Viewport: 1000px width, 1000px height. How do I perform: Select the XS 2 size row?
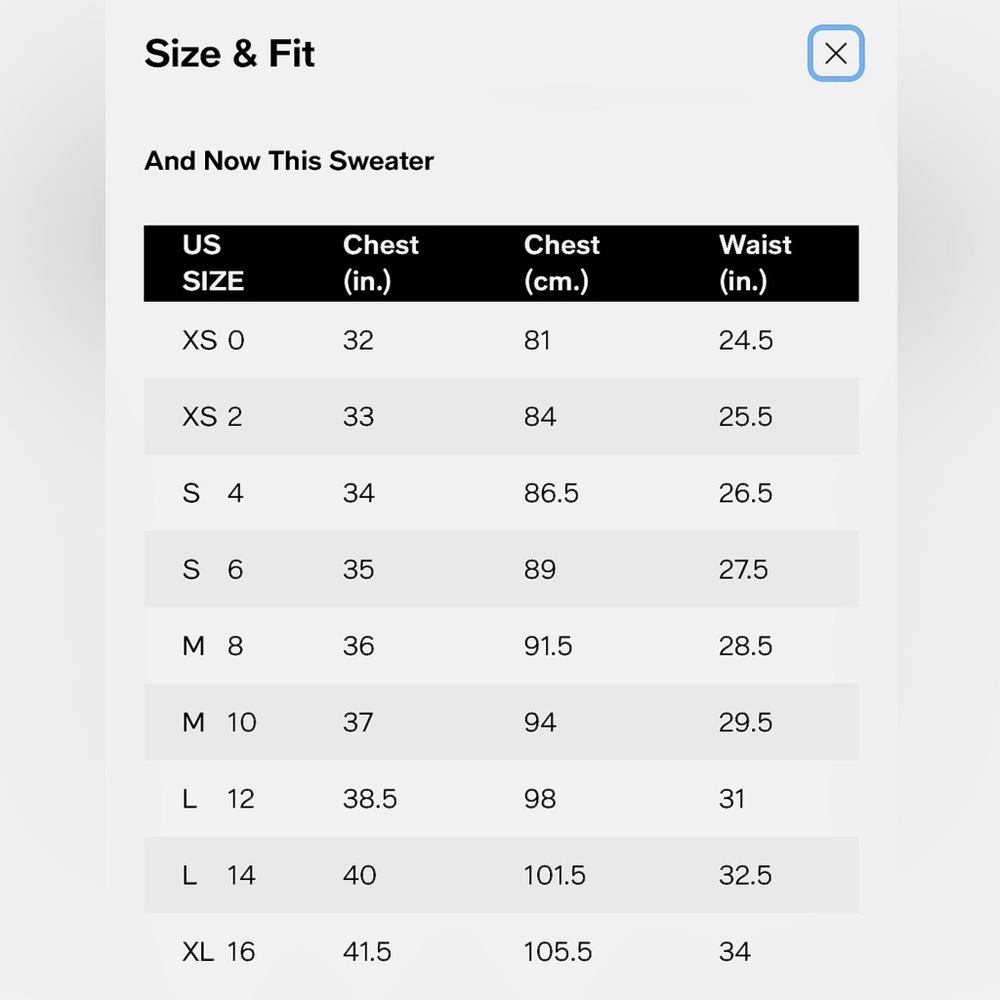coord(501,416)
